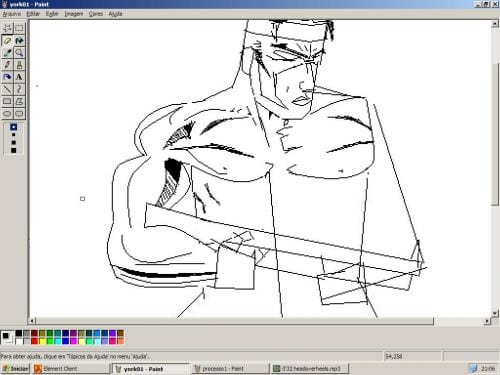Viewport: 500px width, 375px height.
Task: Choose the straight Line tool
Action: (x=7, y=89)
